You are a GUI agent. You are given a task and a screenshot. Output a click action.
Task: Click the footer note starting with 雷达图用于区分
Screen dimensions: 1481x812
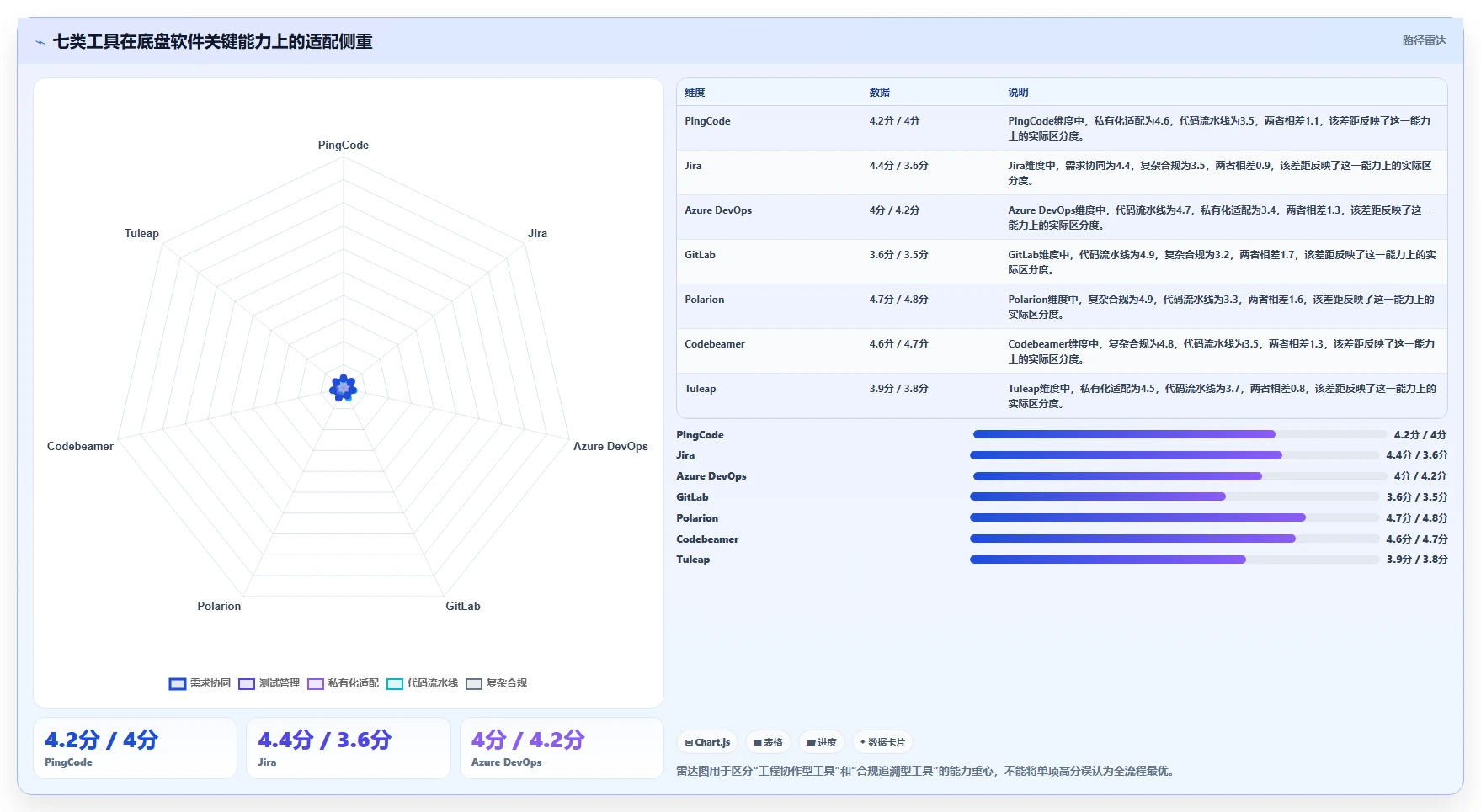tap(925, 771)
